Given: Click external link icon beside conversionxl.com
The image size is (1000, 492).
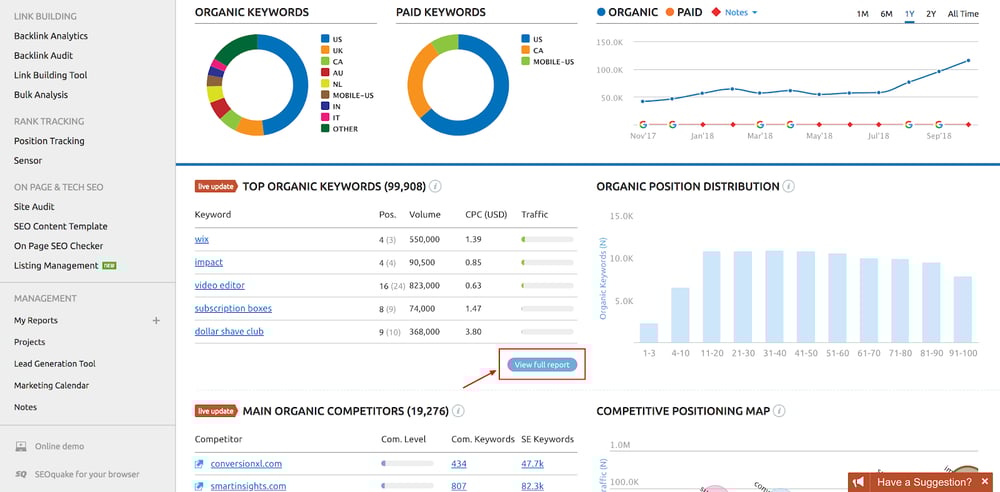Looking at the screenshot, I should coord(200,464).
